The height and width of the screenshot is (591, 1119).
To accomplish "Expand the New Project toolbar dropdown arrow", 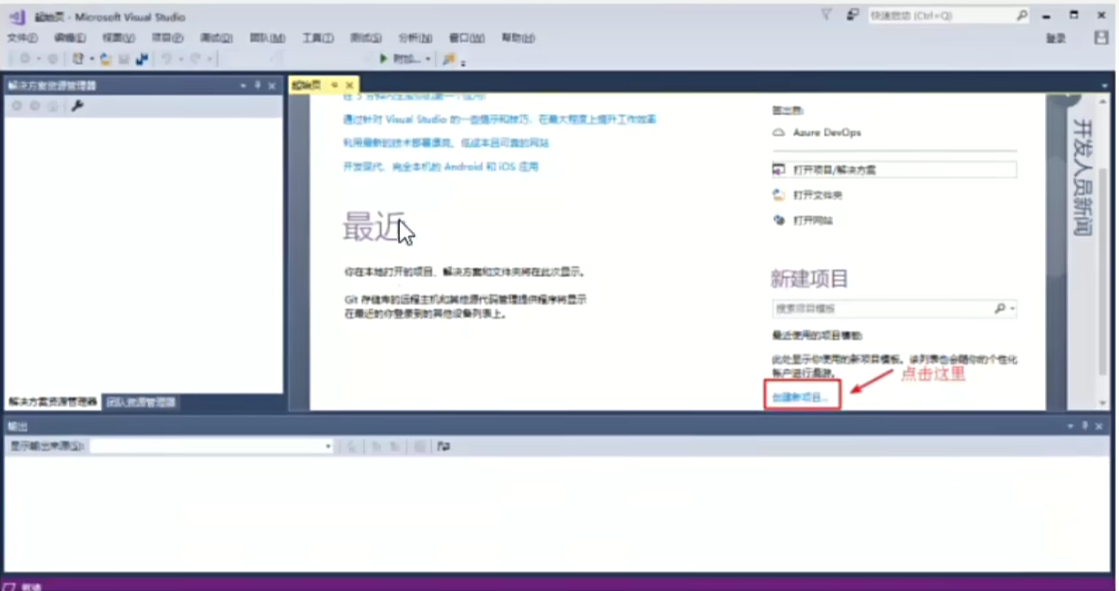I will [x=91, y=59].
